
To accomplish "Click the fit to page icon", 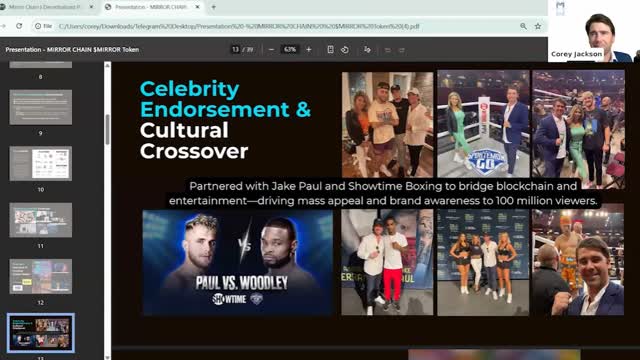I will 330,49.
